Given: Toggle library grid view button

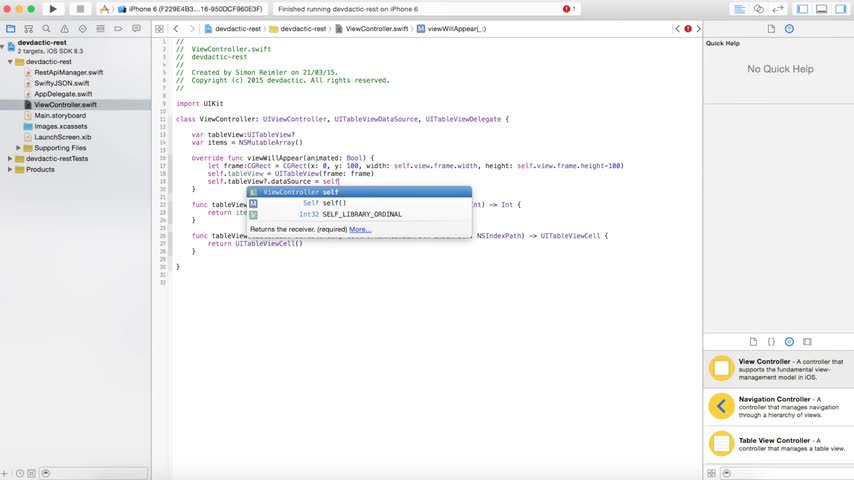Looking at the screenshot, I should (711, 473).
